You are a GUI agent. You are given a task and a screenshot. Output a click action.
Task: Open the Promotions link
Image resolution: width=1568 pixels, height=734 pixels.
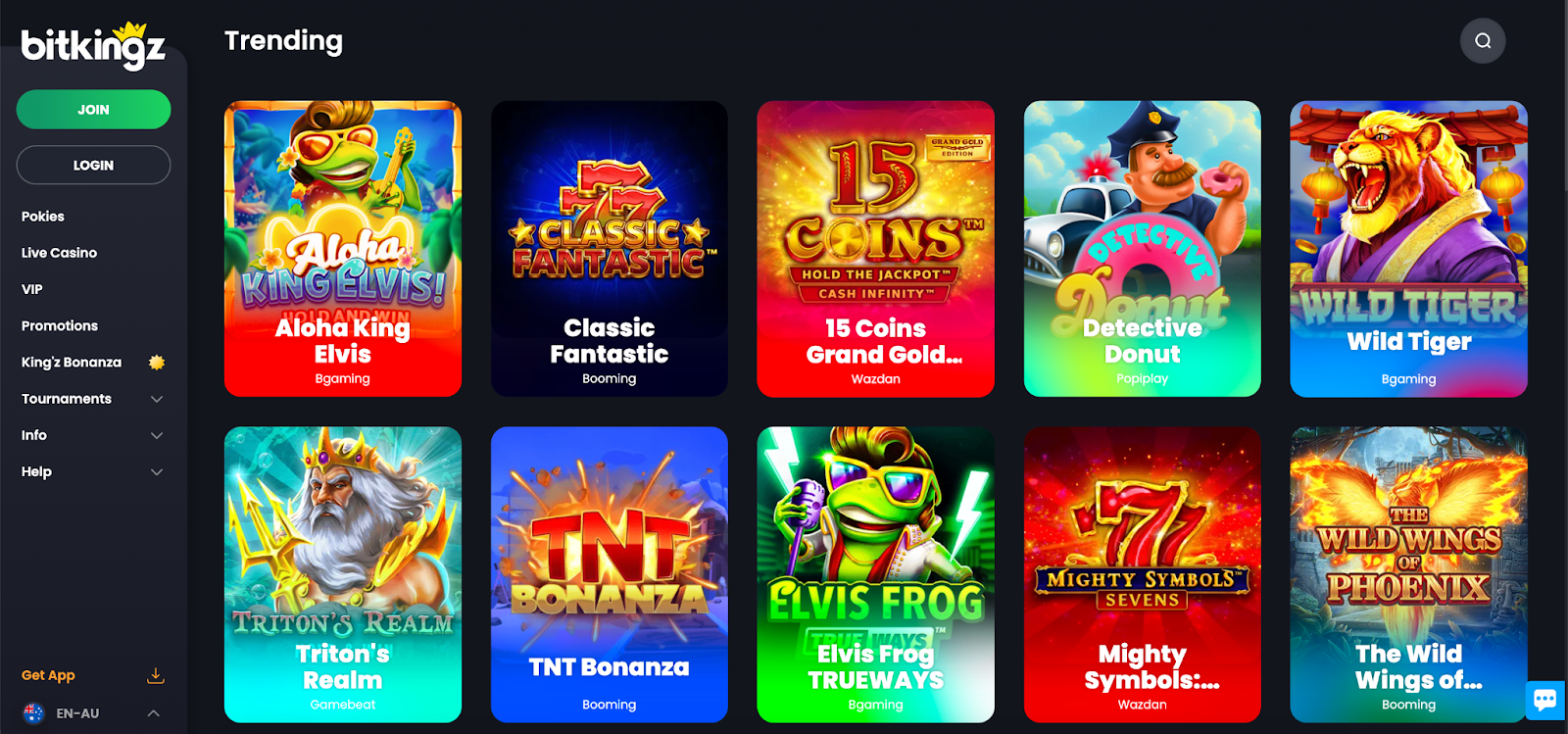60,325
